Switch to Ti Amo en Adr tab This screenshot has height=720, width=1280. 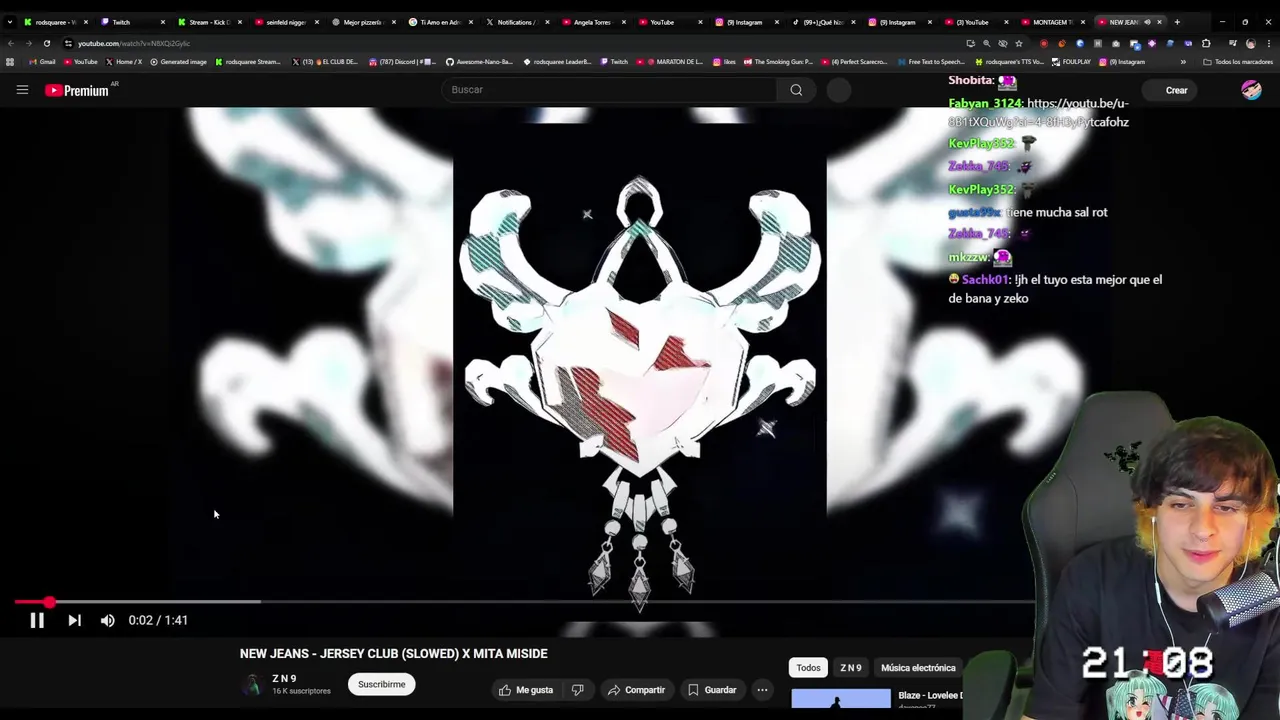click(440, 22)
